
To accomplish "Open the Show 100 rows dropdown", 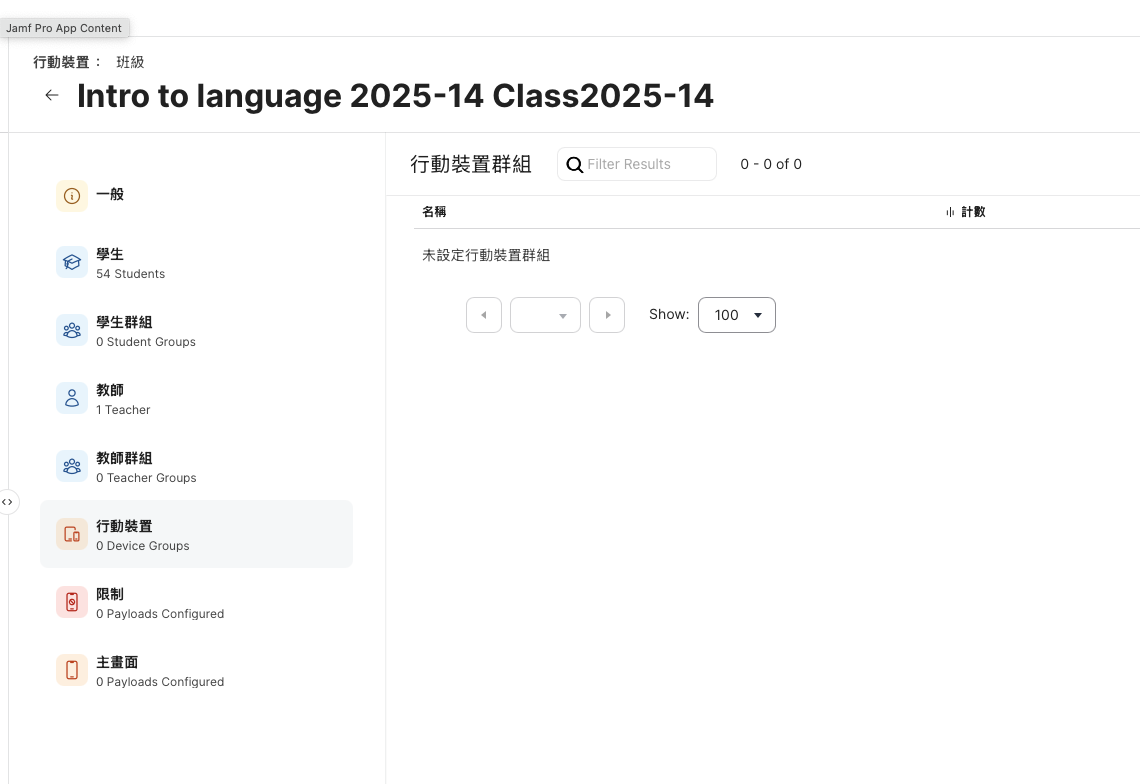I will 736,315.
